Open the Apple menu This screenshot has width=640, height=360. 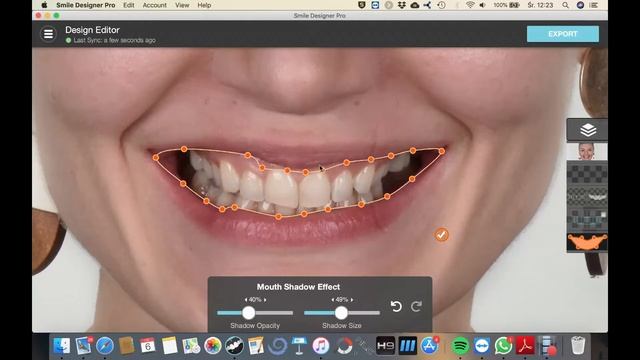44,5
